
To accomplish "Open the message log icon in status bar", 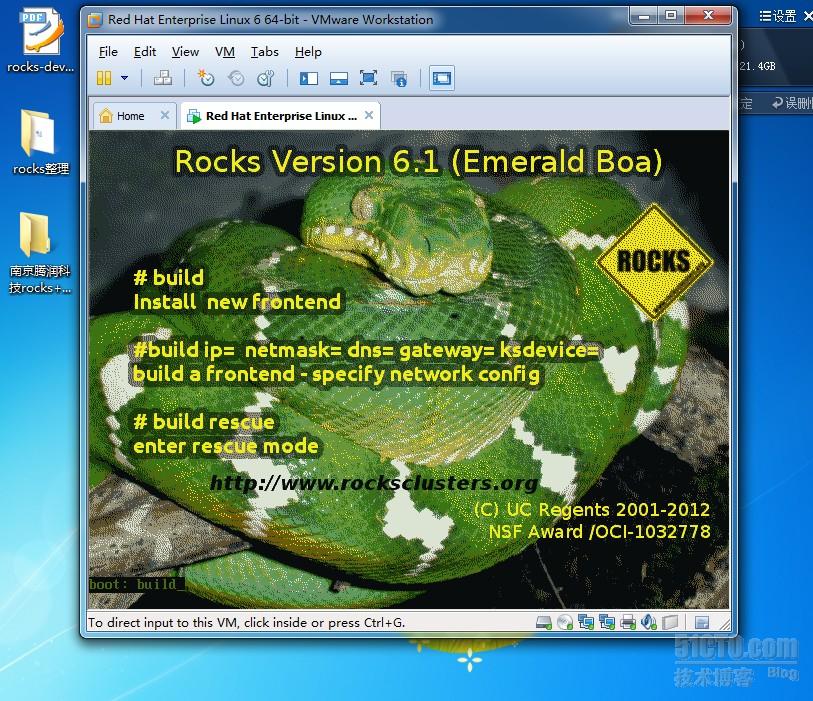I will (x=702, y=622).
